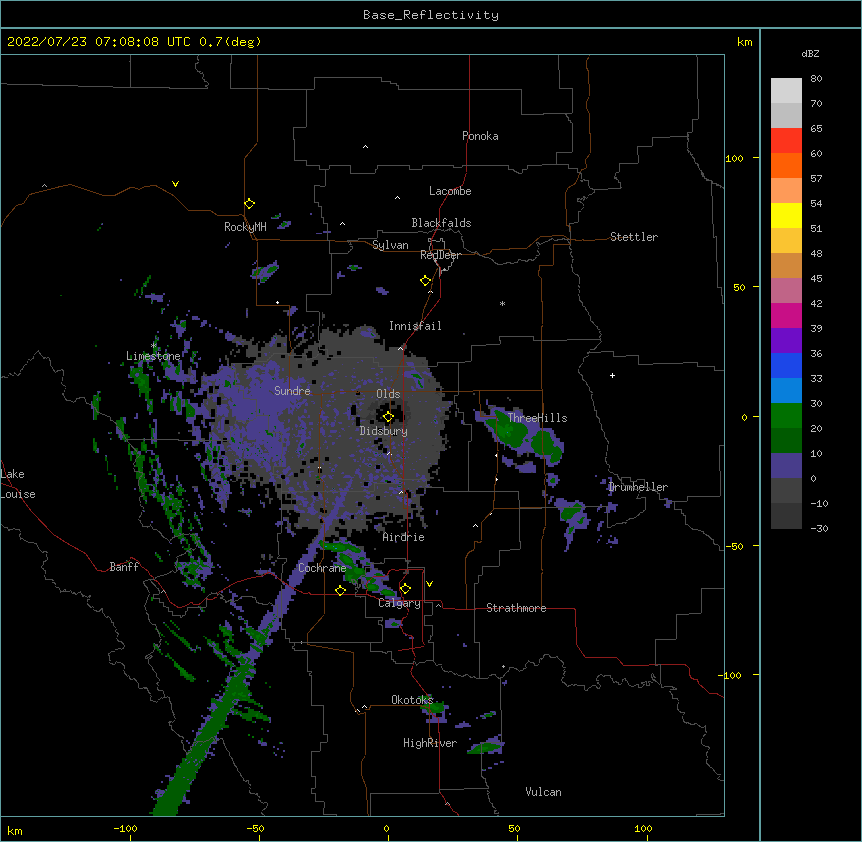Click the yellow diamond marker above Calgary label

pos(405,589)
